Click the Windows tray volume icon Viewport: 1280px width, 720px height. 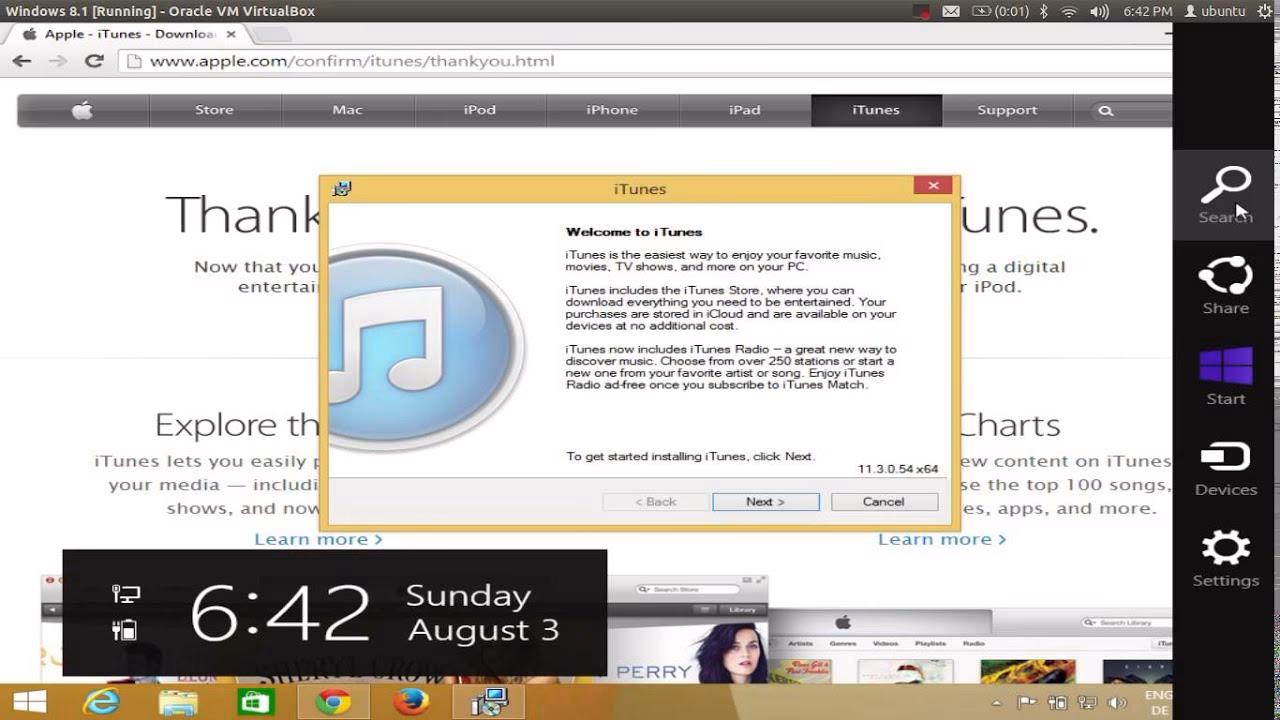pos(1118,703)
